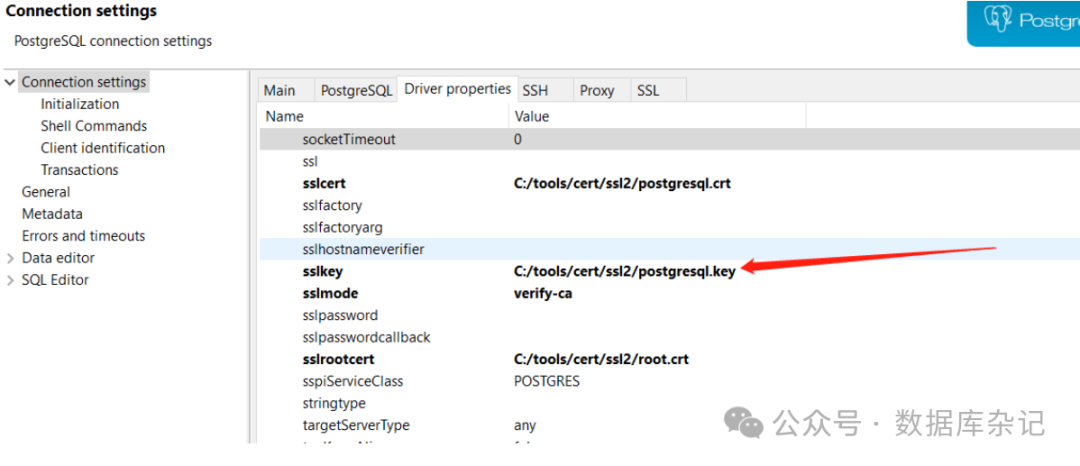Select the SSL tab
Screen dimensions: 1080x466
[648, 90]
